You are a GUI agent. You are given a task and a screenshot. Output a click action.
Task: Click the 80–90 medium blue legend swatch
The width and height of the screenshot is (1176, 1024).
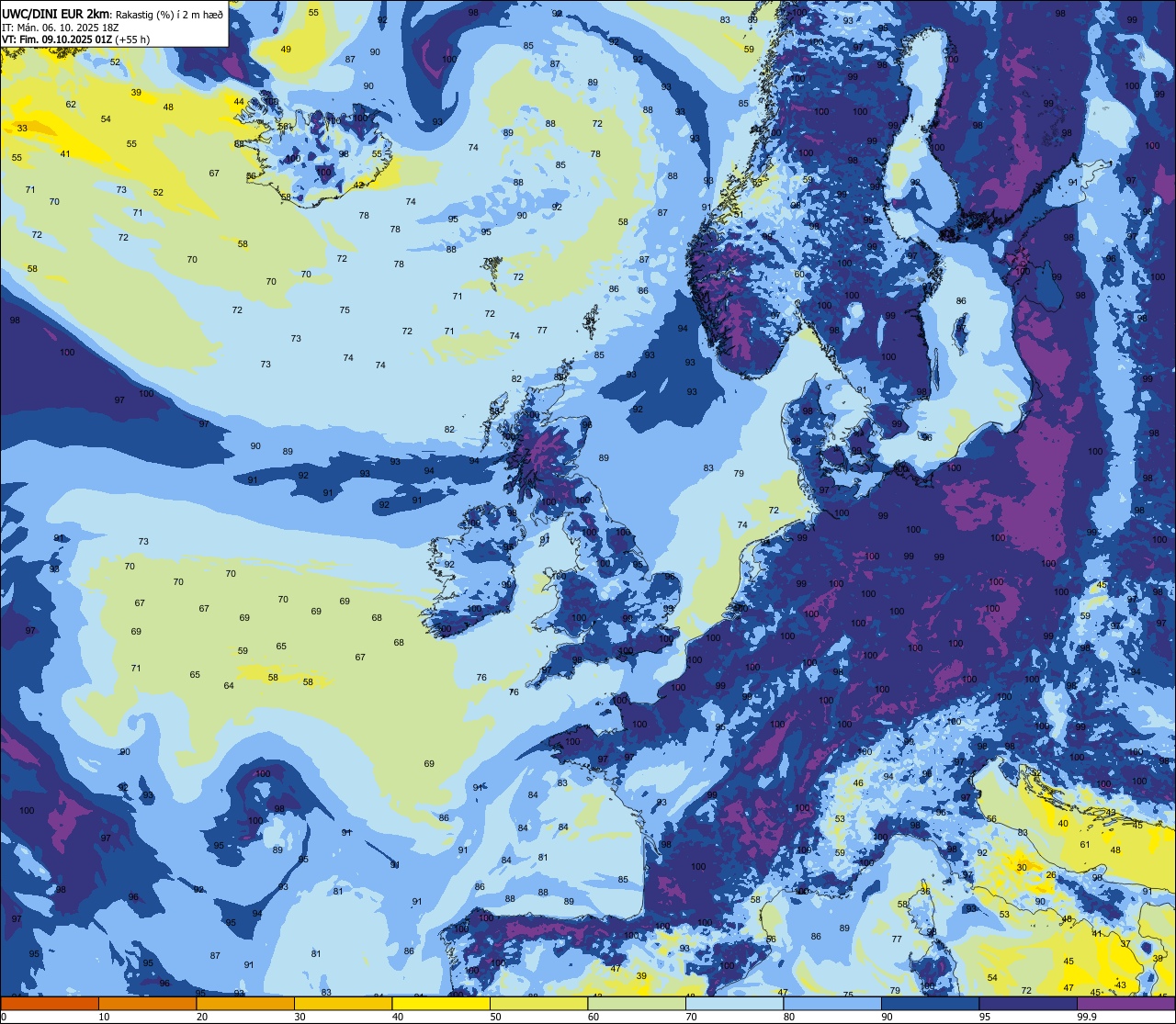click(832, 1003)
